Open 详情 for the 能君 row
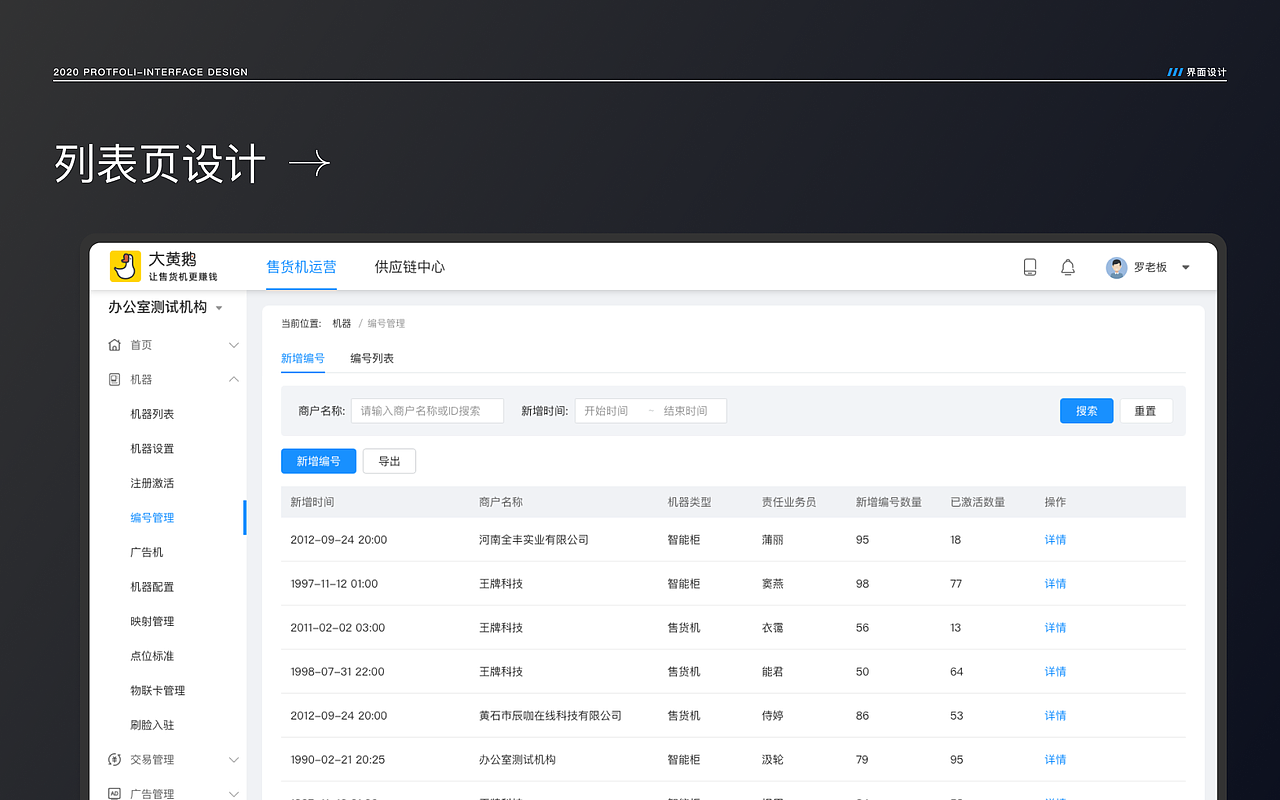This screenshot has height=800, width=1280. [1055, 672]
